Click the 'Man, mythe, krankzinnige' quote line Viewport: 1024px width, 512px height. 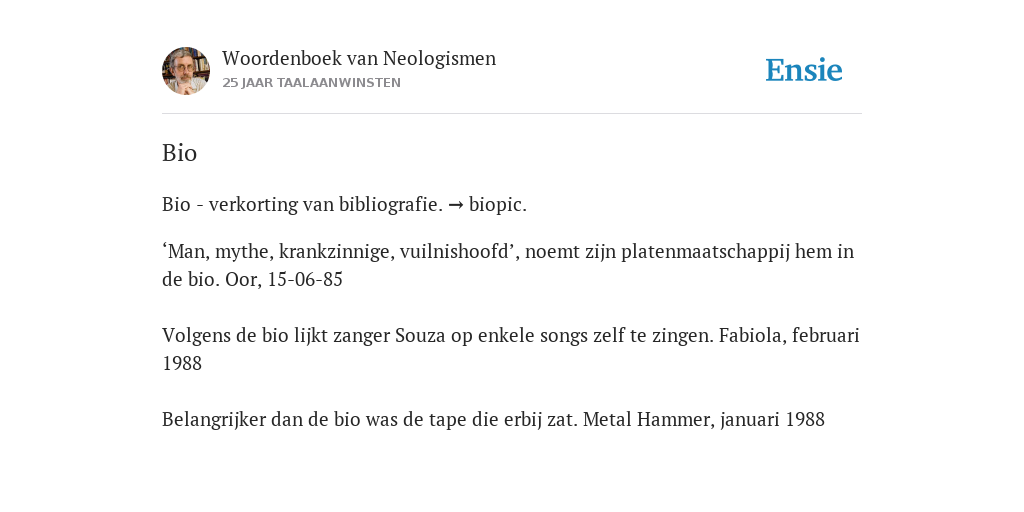pos(508,251)
